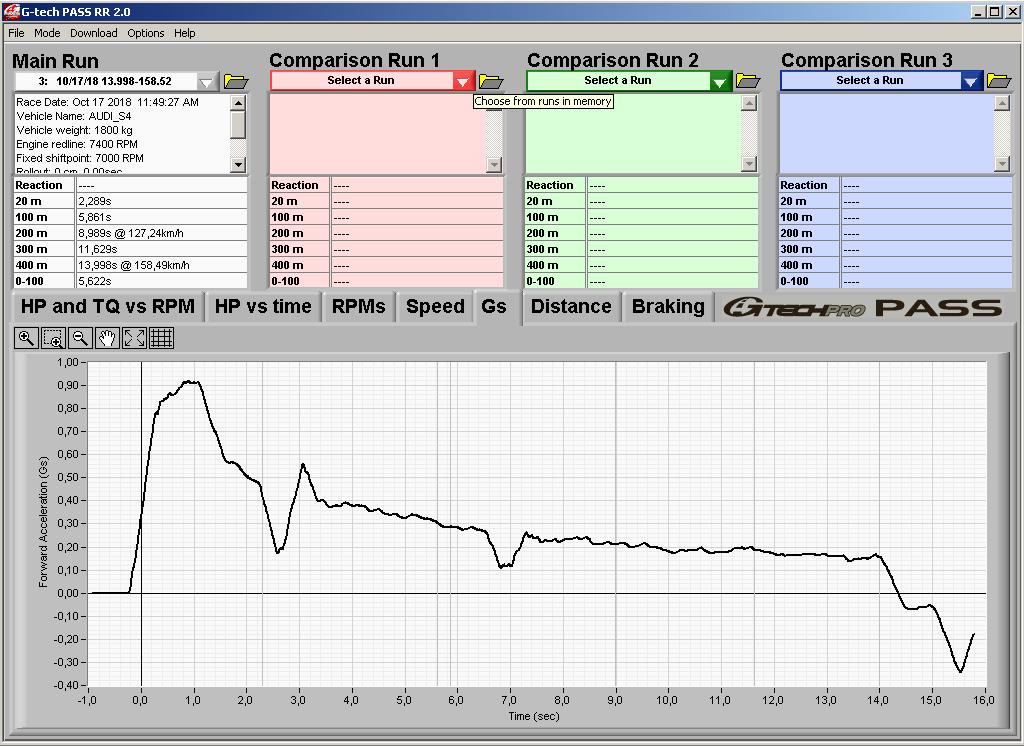Click the fit-to-window arrows icon
Screen dimensions: 1024x746
pyautogui.click(x=134, y=338)
